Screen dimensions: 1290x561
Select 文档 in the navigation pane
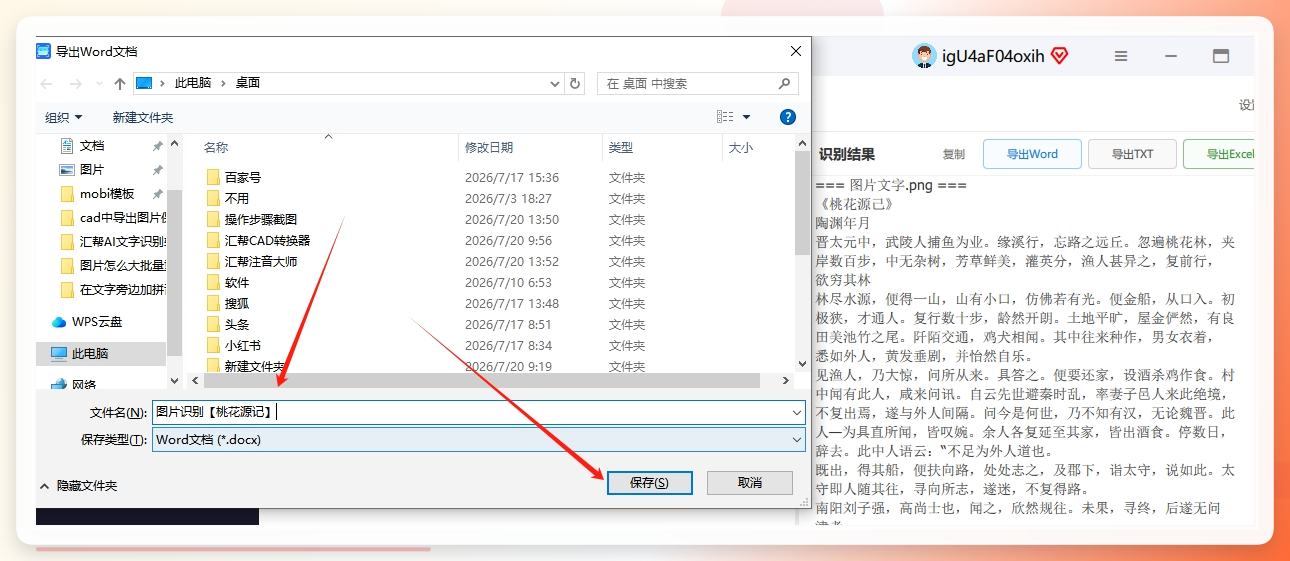[92, 145]
